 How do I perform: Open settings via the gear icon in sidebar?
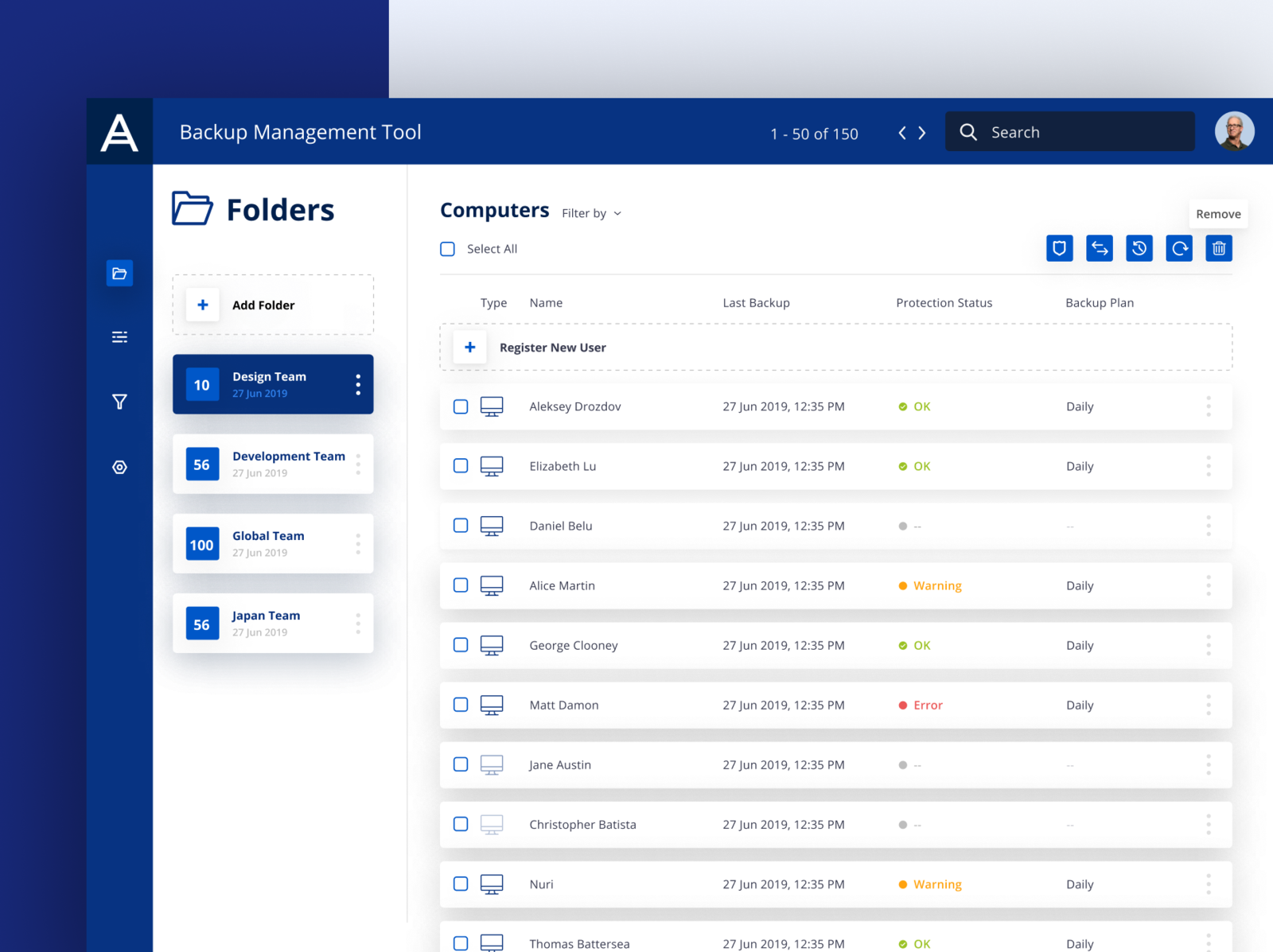(119, 467)
